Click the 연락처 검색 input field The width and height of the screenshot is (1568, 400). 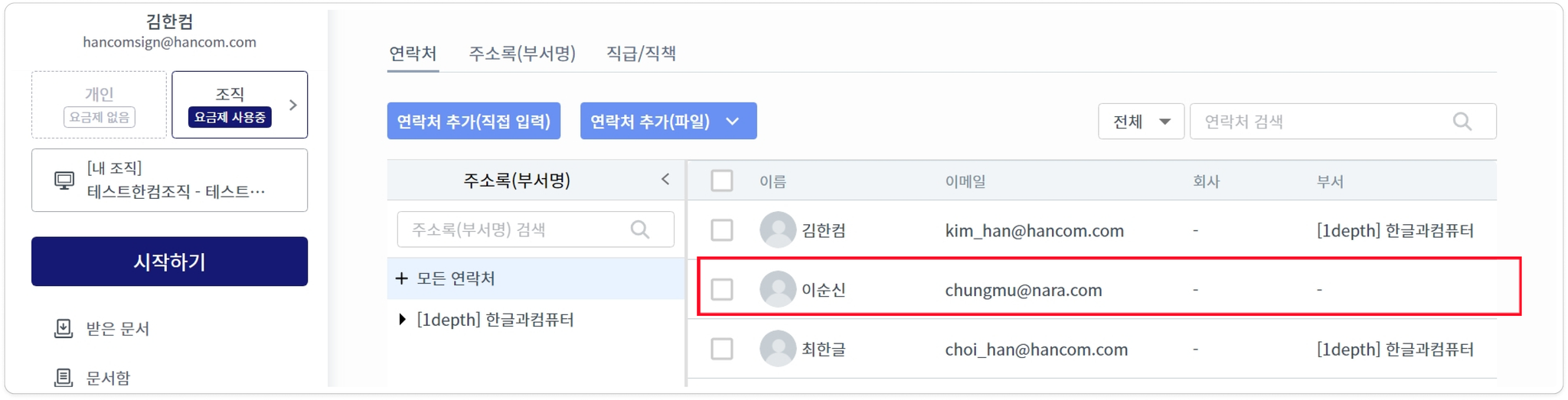coord(1343,122)
